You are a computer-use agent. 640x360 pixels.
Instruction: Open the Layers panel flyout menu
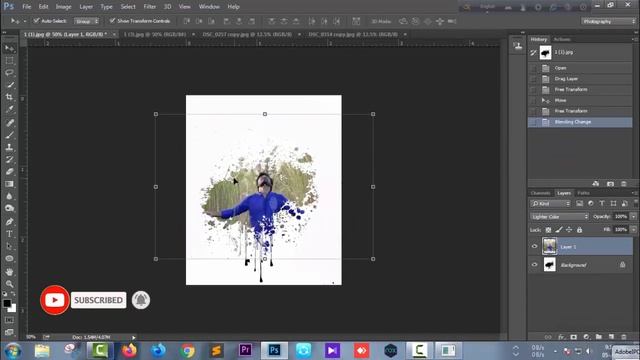(634, 193)
